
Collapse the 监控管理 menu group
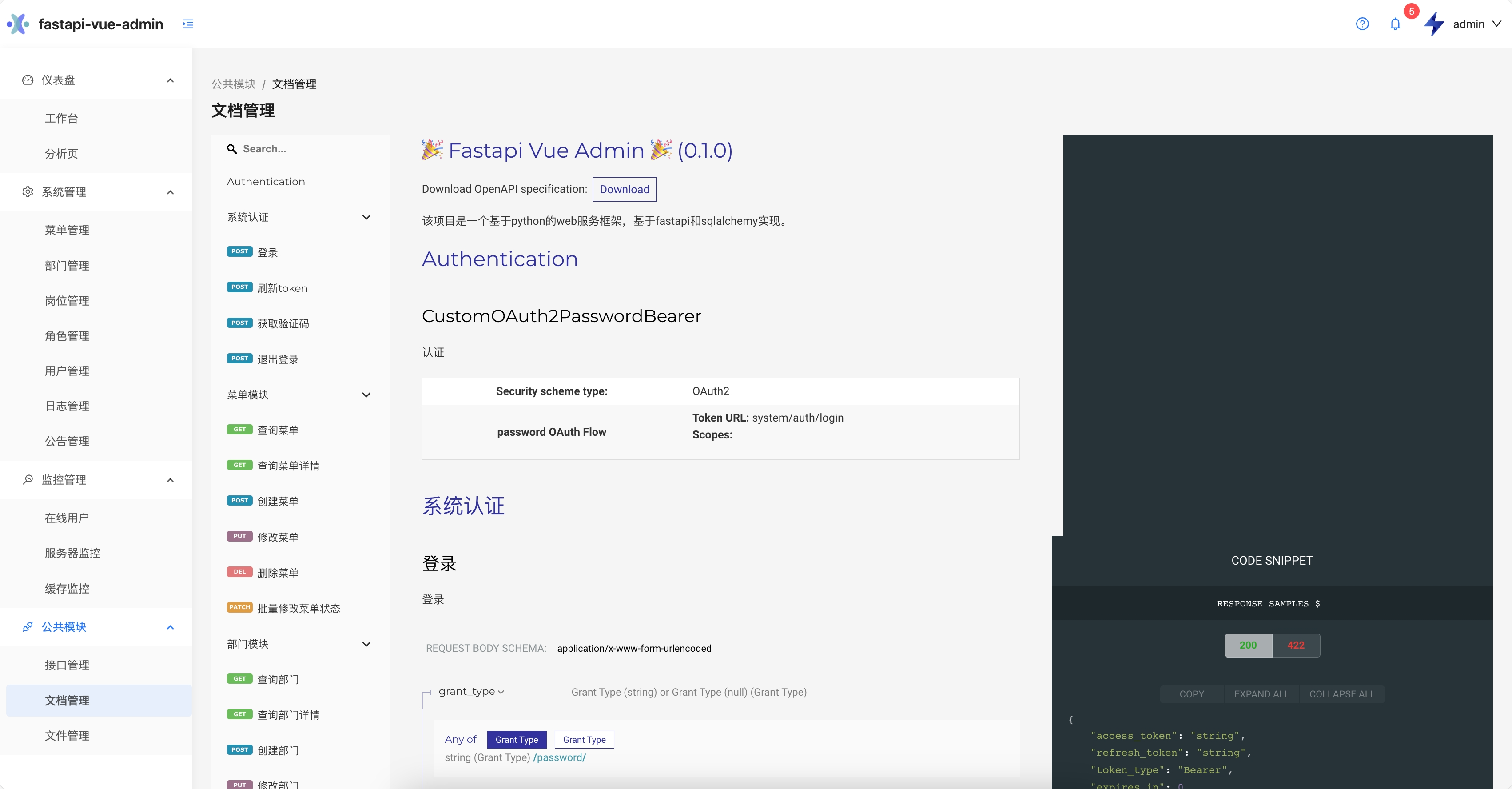click(170, 480)
